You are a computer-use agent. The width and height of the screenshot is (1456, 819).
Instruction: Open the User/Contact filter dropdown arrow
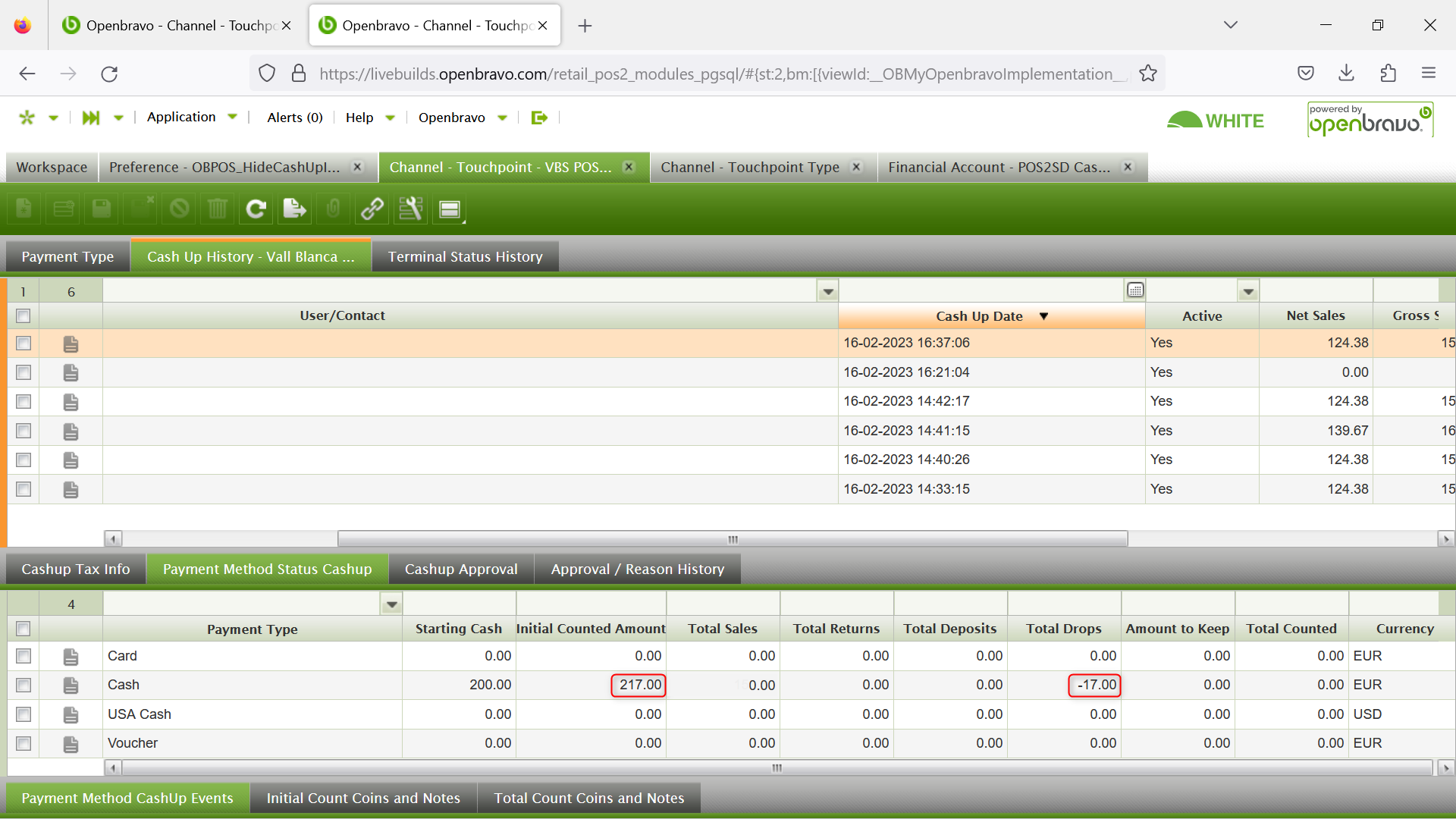(828, 291)
